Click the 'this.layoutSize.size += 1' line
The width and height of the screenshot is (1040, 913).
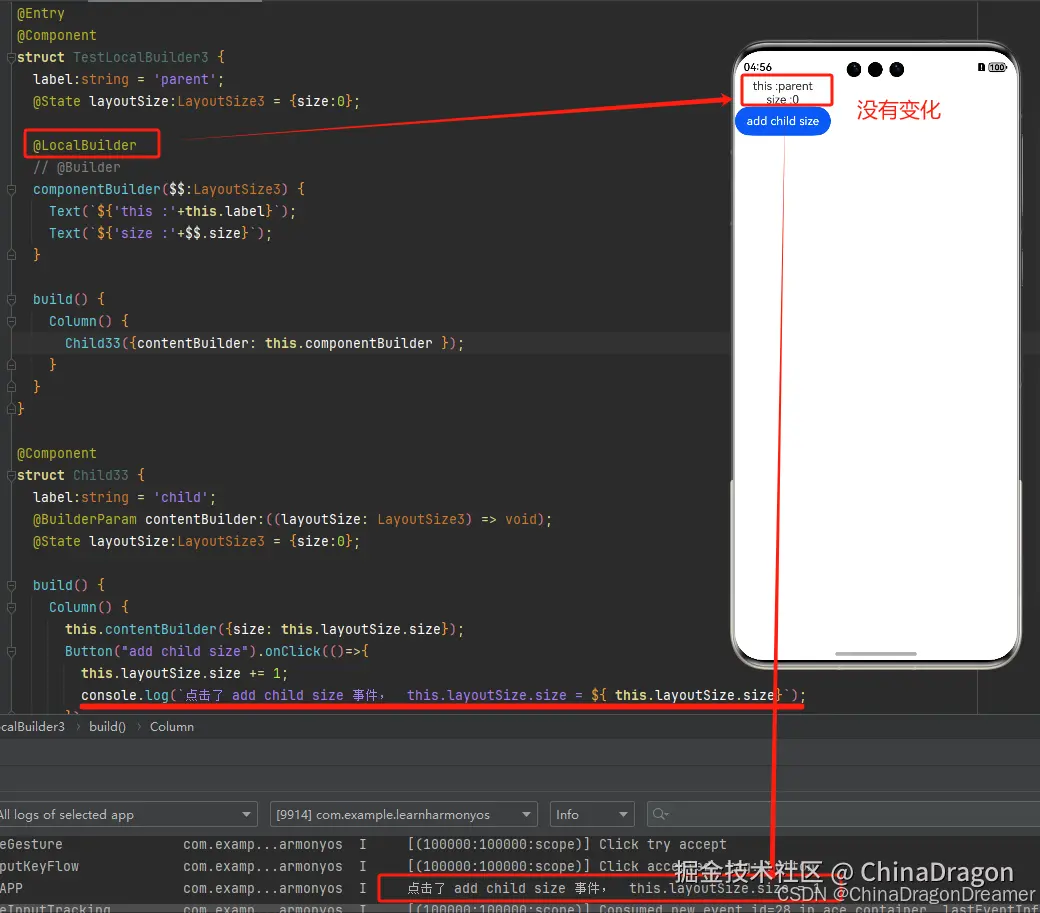pyautogui.click(x=184, y=673)
